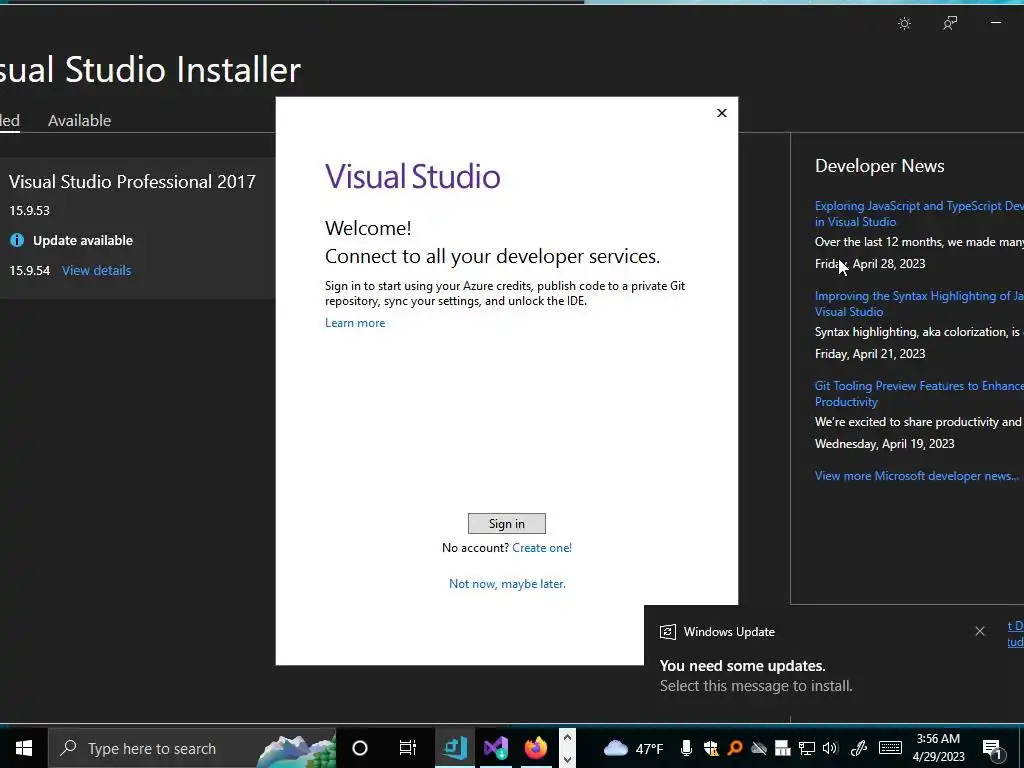Click the microphone tray icon
Image resolution: width=1024 pixels, height=768 pixels.
(x=686, y=748)
